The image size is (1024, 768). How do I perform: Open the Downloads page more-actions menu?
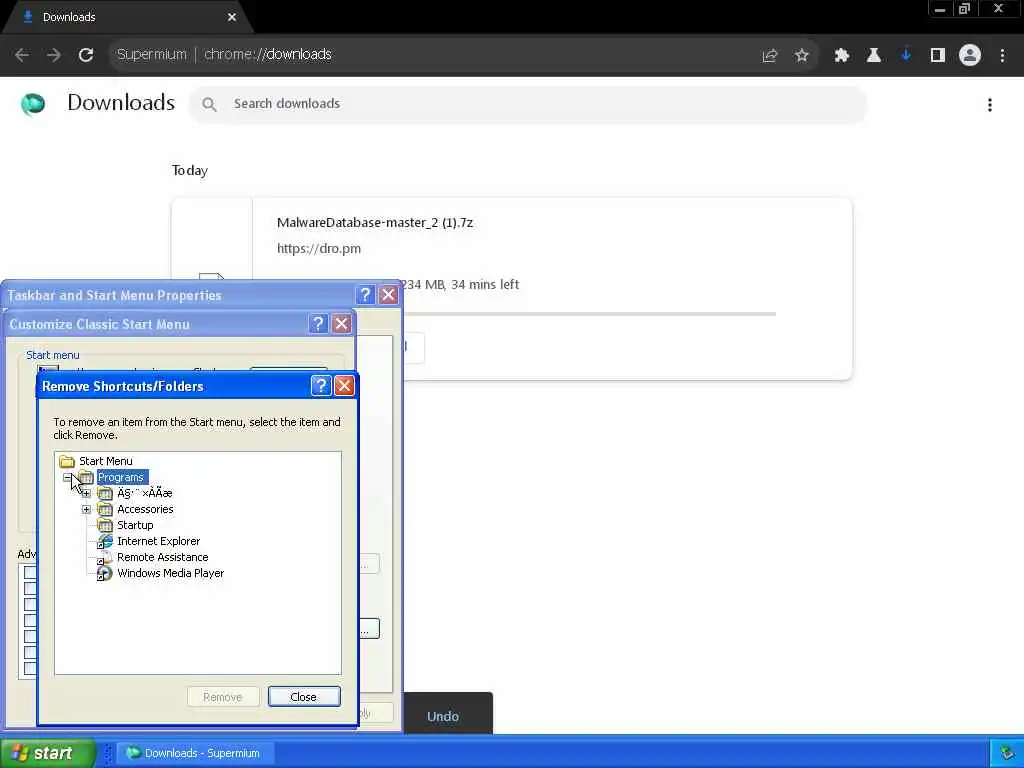tap(990, 105)
